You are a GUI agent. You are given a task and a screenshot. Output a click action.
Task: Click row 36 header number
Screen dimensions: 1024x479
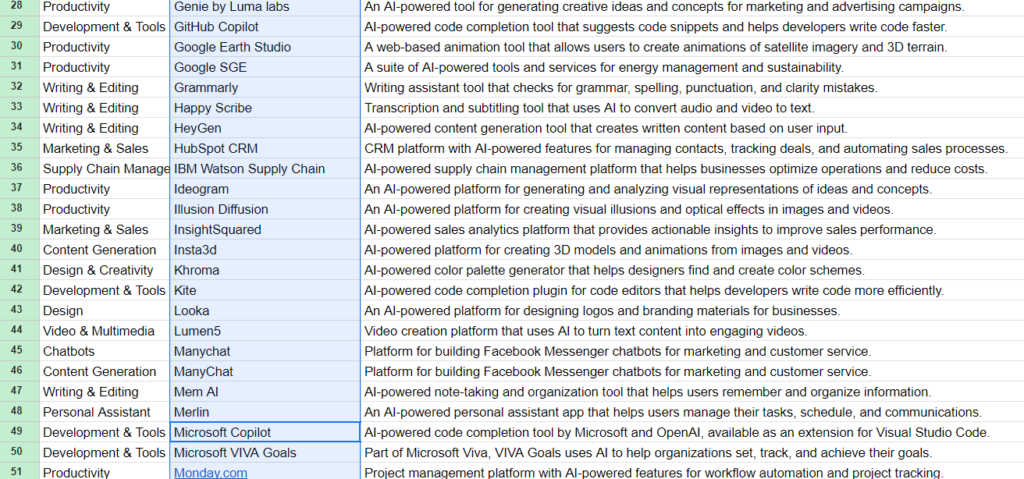17,169
